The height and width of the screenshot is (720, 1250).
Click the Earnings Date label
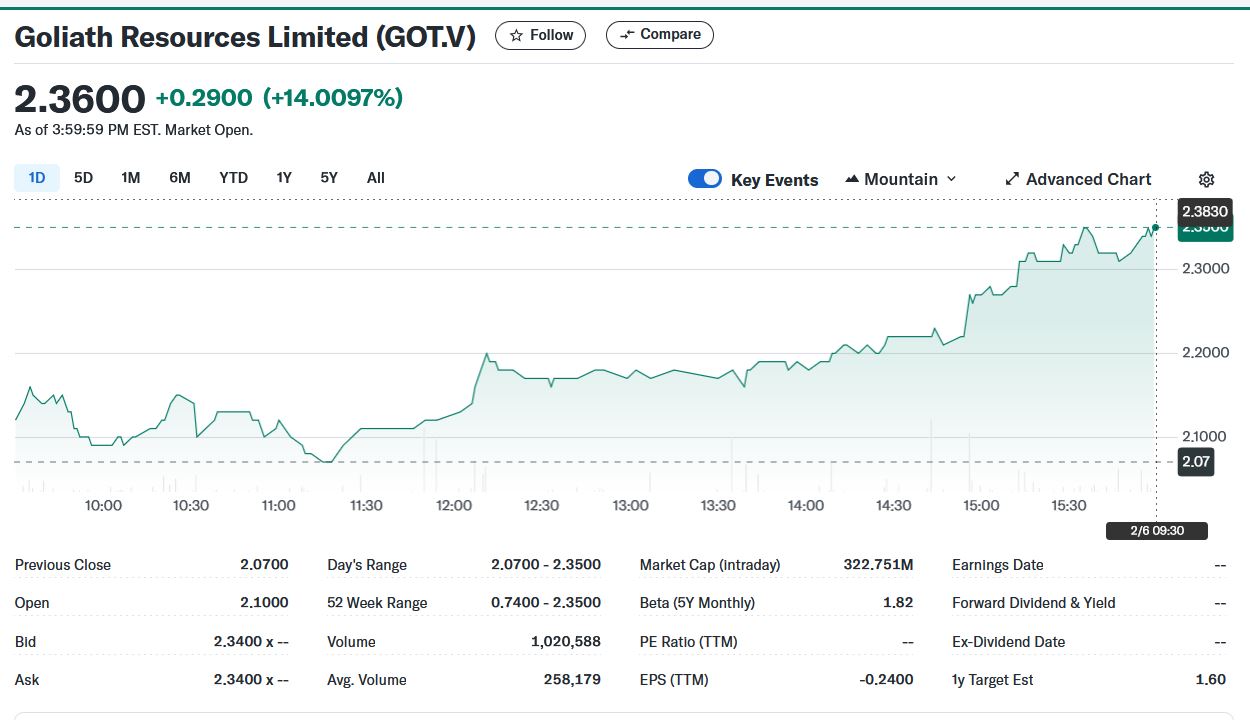[x=997, y=565]
